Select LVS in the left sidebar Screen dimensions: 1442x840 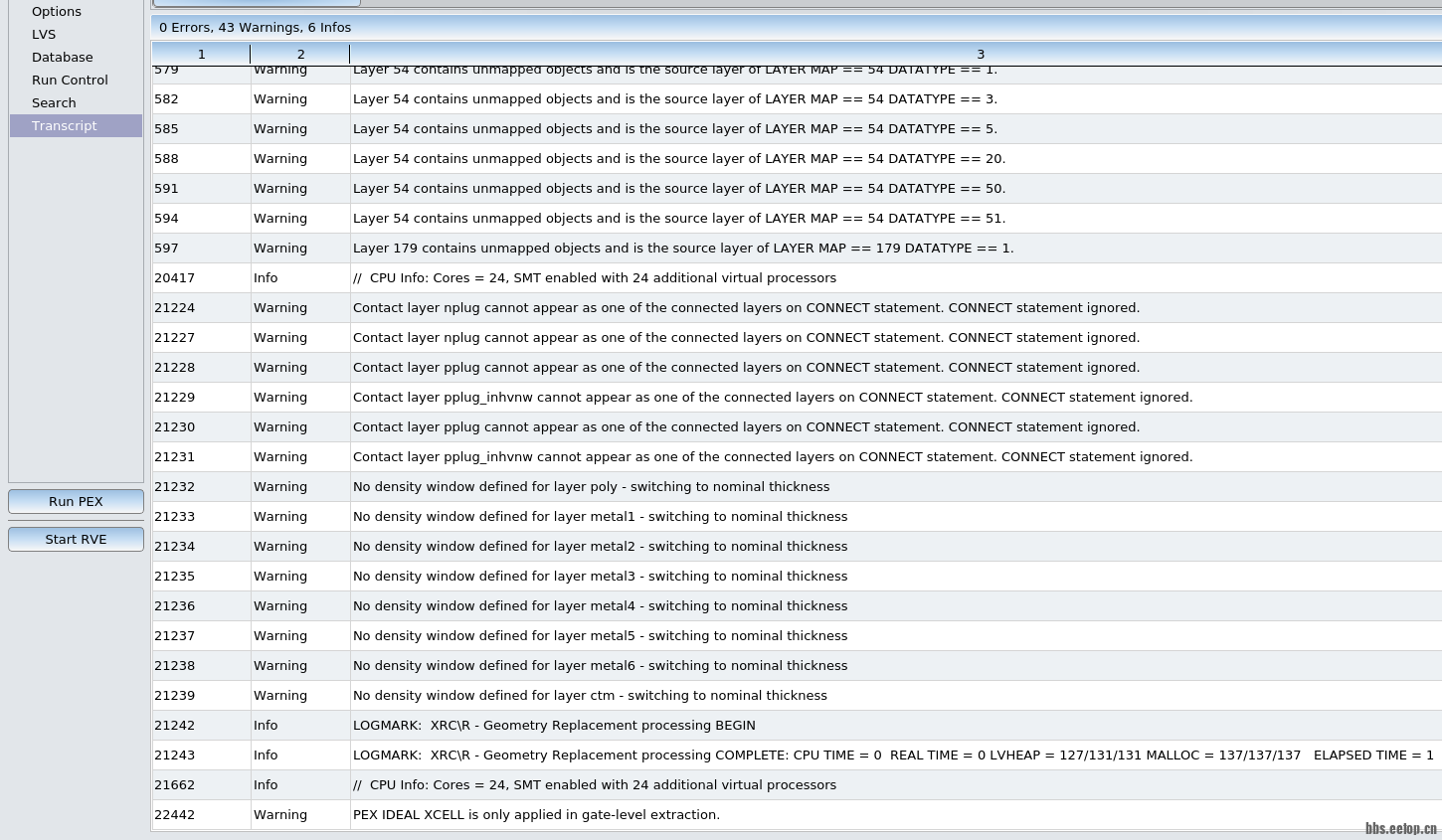pyautogui.click(x=44, y=35)
